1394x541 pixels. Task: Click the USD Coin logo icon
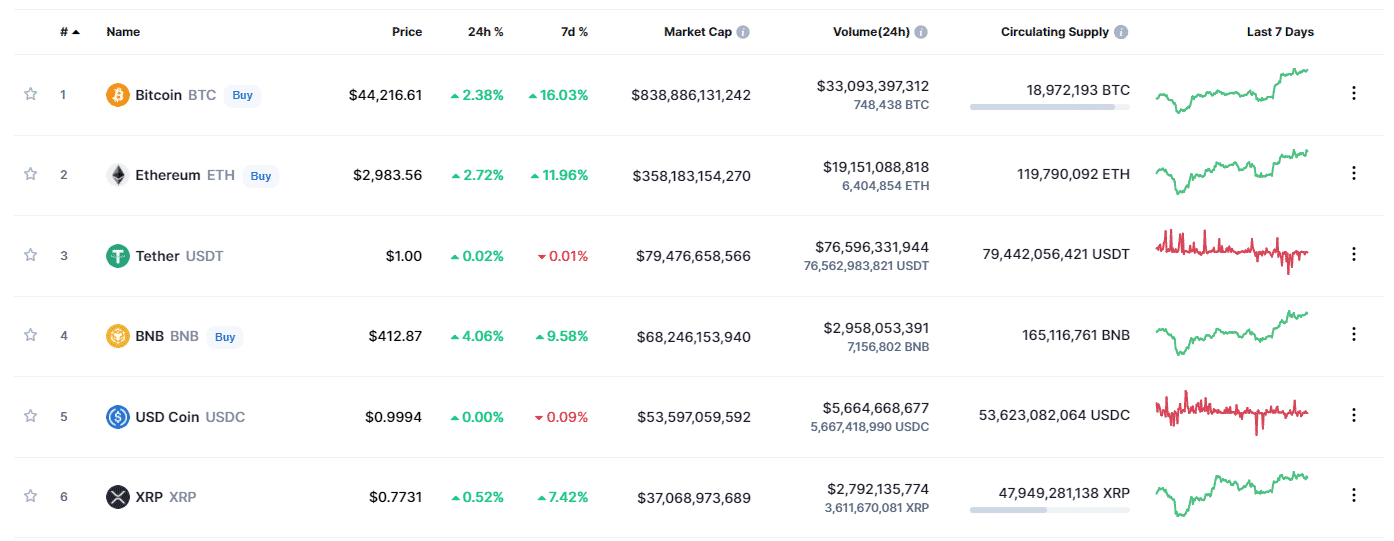(x=118, y=417)
